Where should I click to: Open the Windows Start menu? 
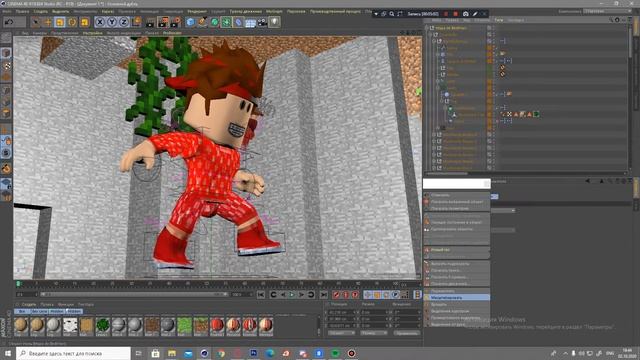[8, 353]
